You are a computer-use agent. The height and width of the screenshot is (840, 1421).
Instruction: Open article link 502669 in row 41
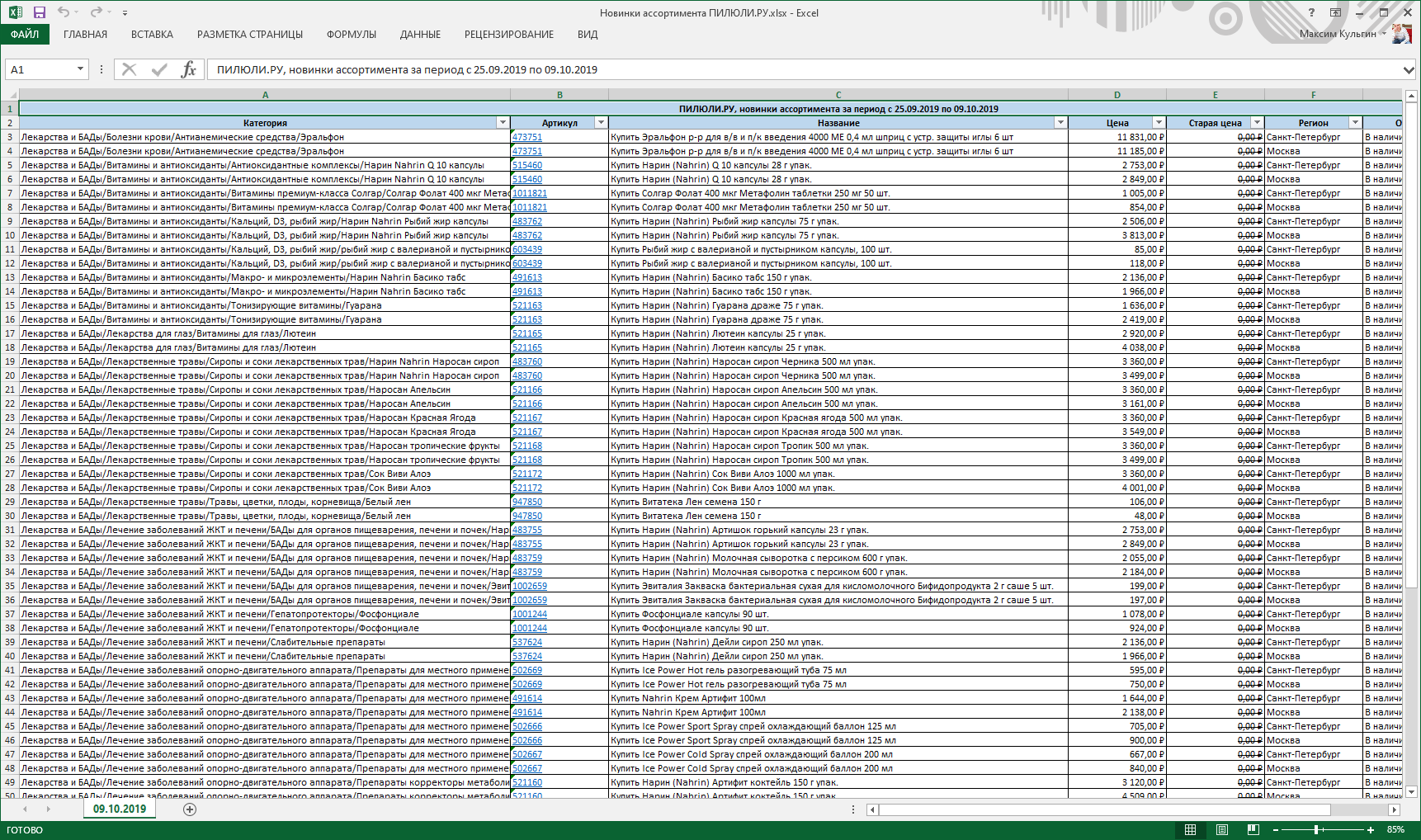point(527,670)
